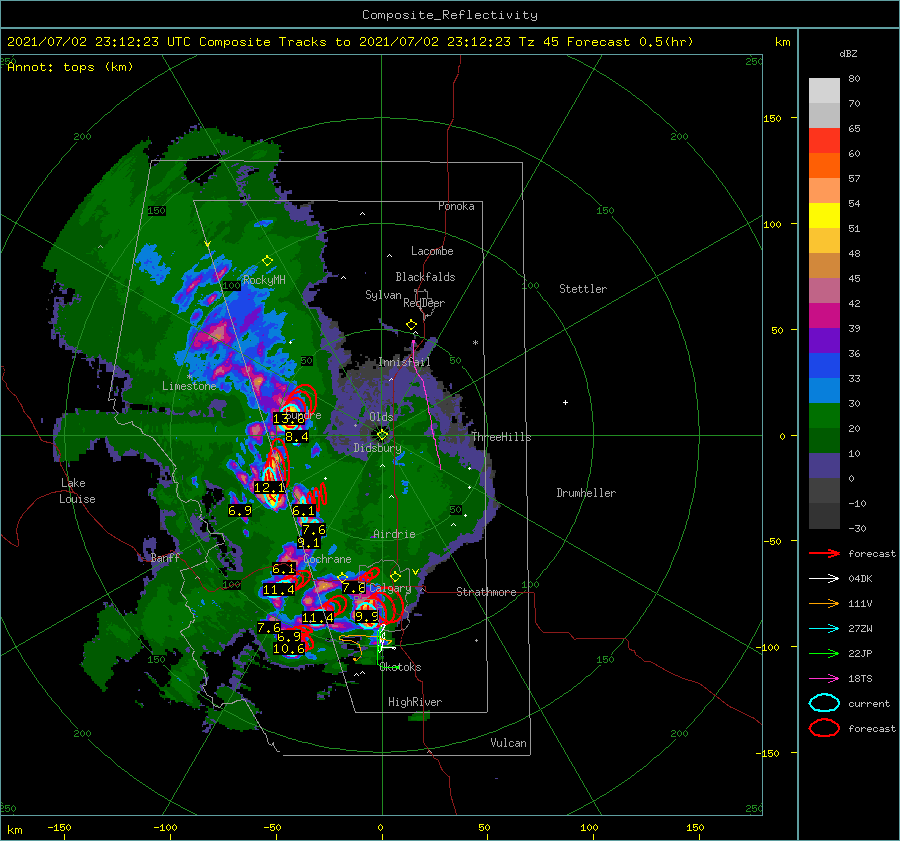Click the 7.8 storm top label near Calgary
900x841 pixels.
coord(354,588)
